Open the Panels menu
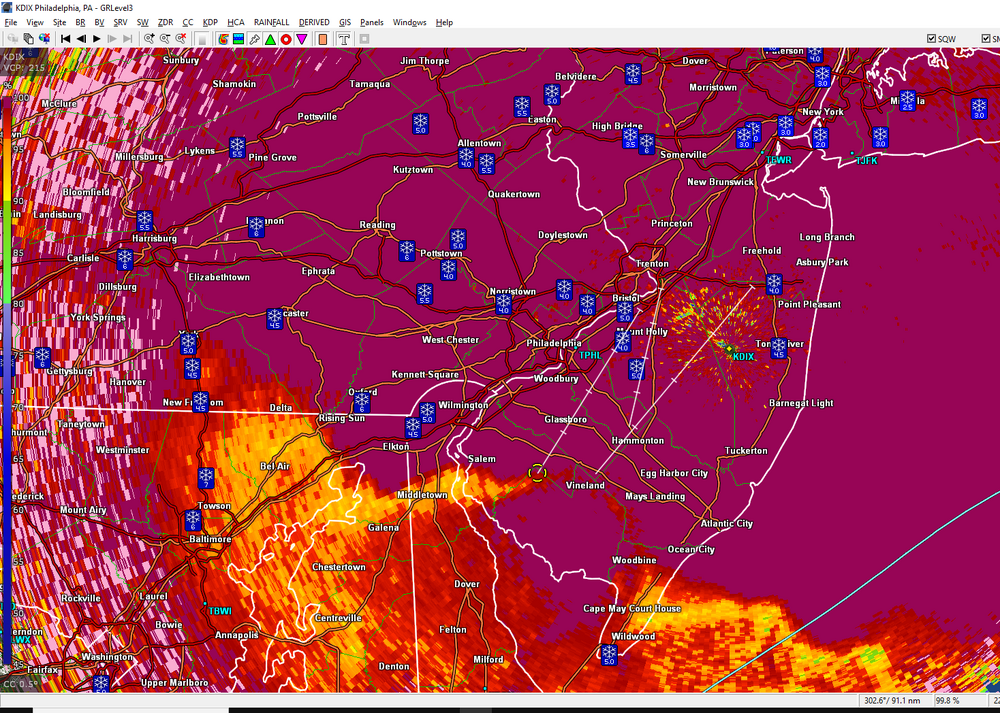The height and width of the screenshot is (713, 1000). [371, 22]
